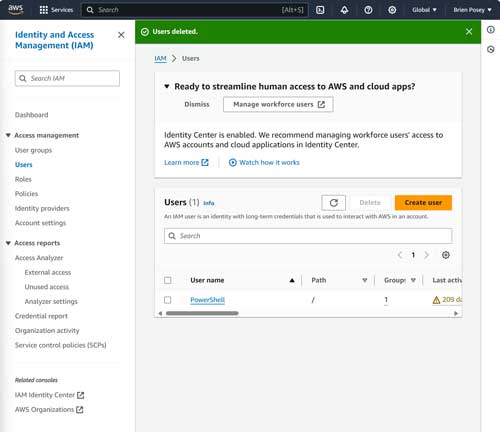
Task: Select all users checkbox in header
Action: click(168, 280)
